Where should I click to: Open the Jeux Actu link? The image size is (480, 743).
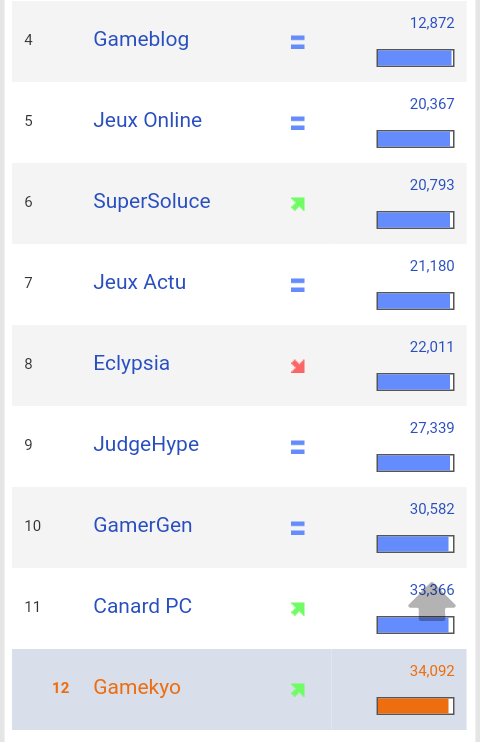tap(139, 282)
